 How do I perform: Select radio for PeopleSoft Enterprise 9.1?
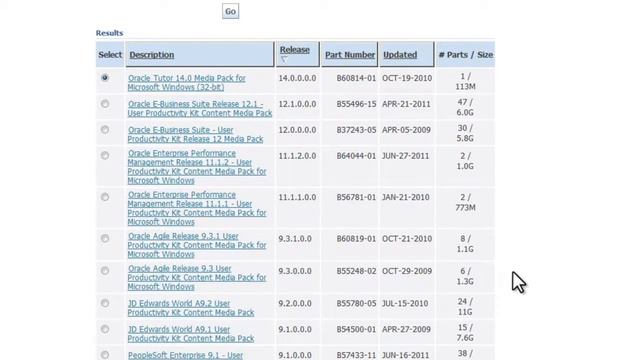tap(105, 355)
